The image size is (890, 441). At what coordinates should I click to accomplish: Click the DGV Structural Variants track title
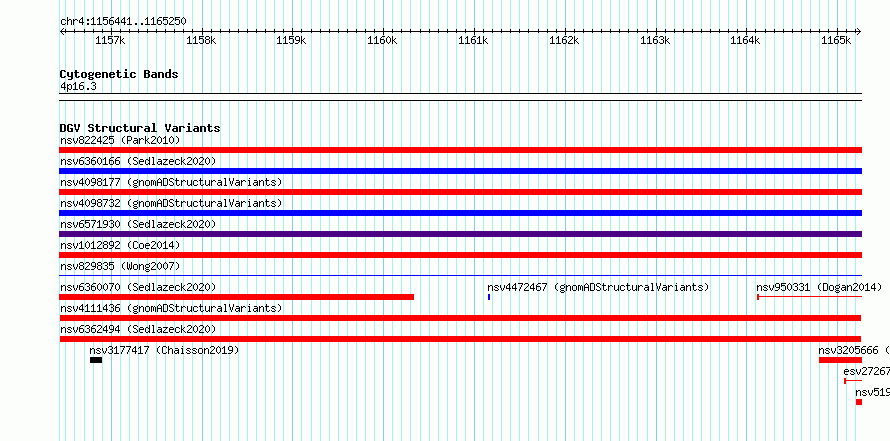140,128
